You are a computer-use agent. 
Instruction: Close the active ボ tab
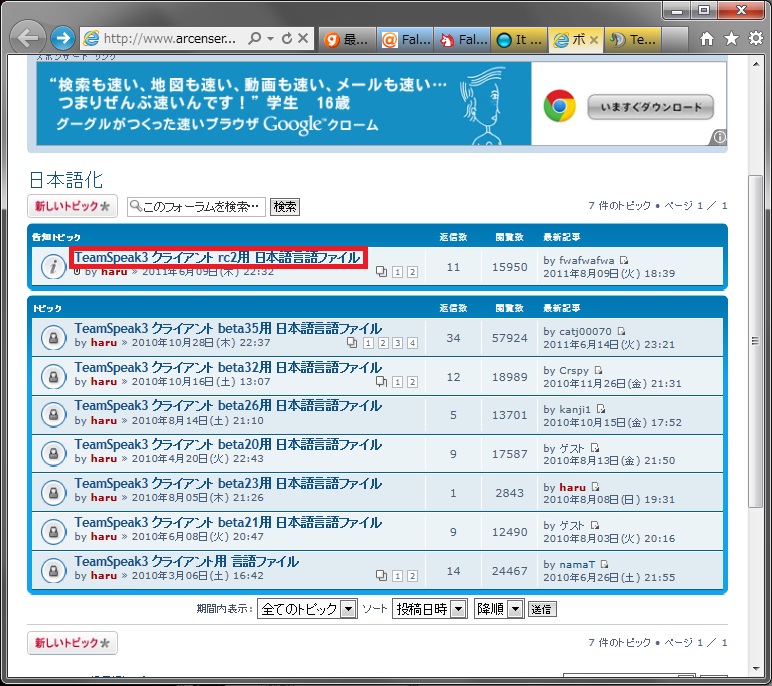click(594, 40)
